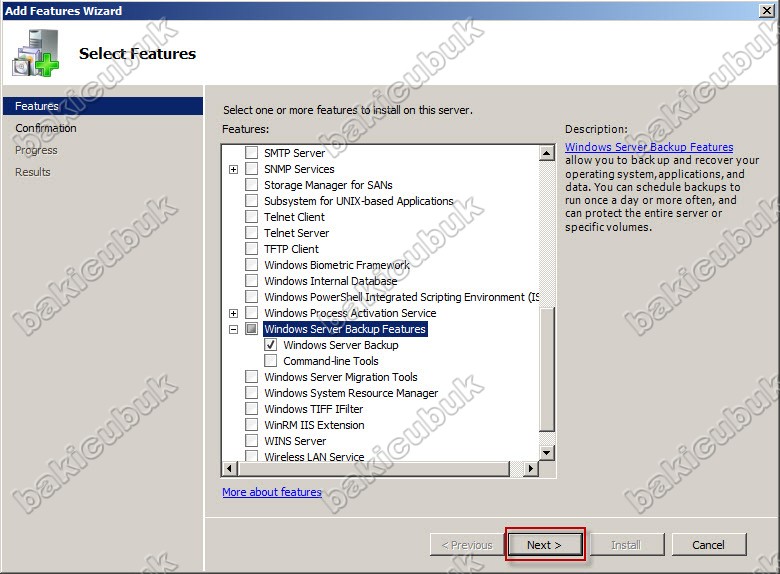
Task: Check Windows Biometric Framework checkbox
Action: click(x=252, y=265)
